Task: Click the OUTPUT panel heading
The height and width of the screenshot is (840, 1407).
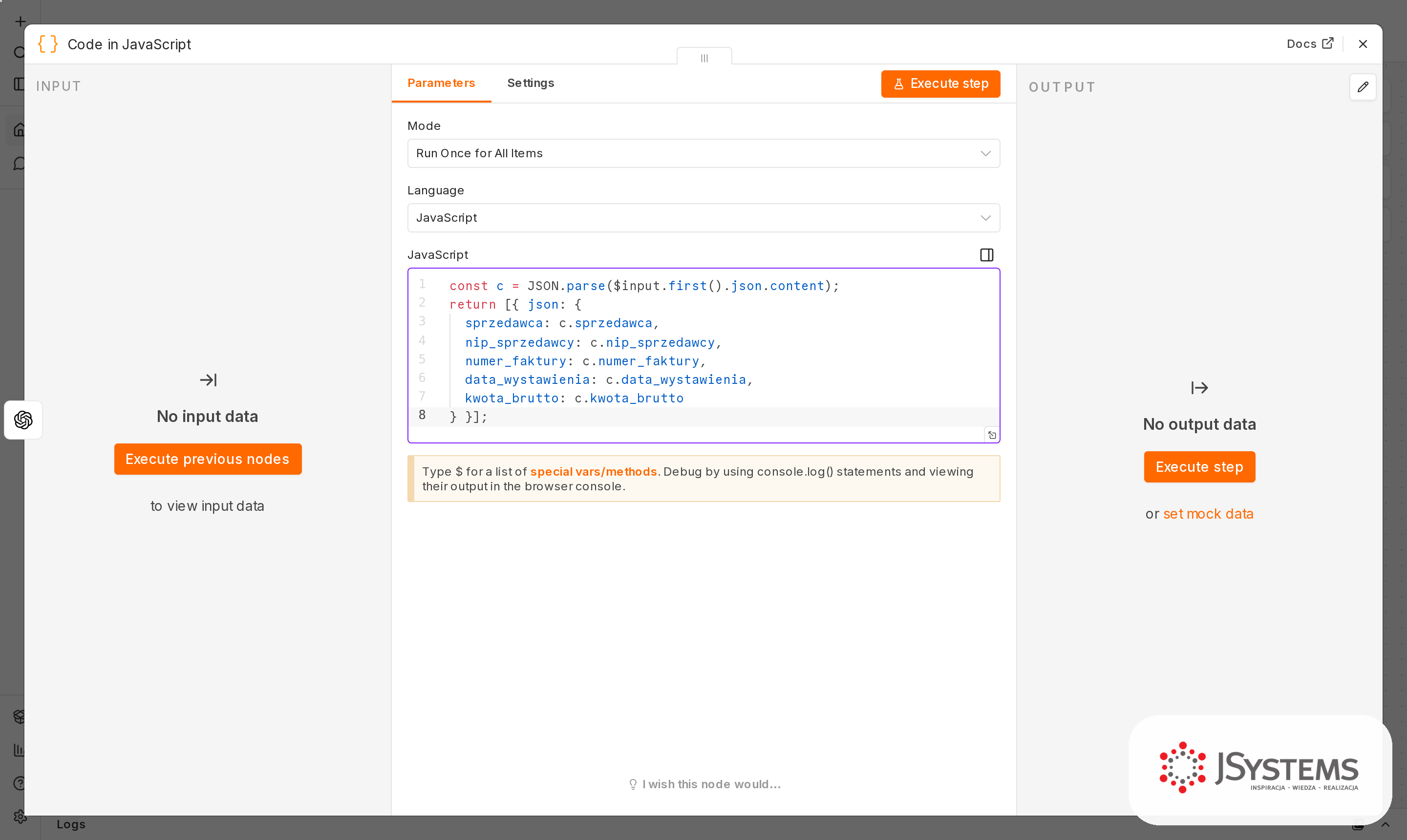Action: point(1062,87)
